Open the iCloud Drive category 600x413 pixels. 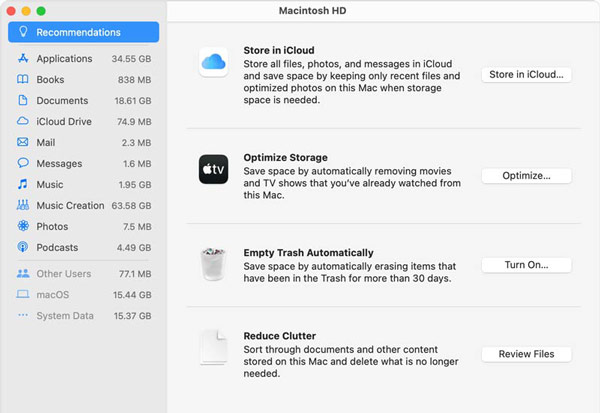[x=83, y=121]
